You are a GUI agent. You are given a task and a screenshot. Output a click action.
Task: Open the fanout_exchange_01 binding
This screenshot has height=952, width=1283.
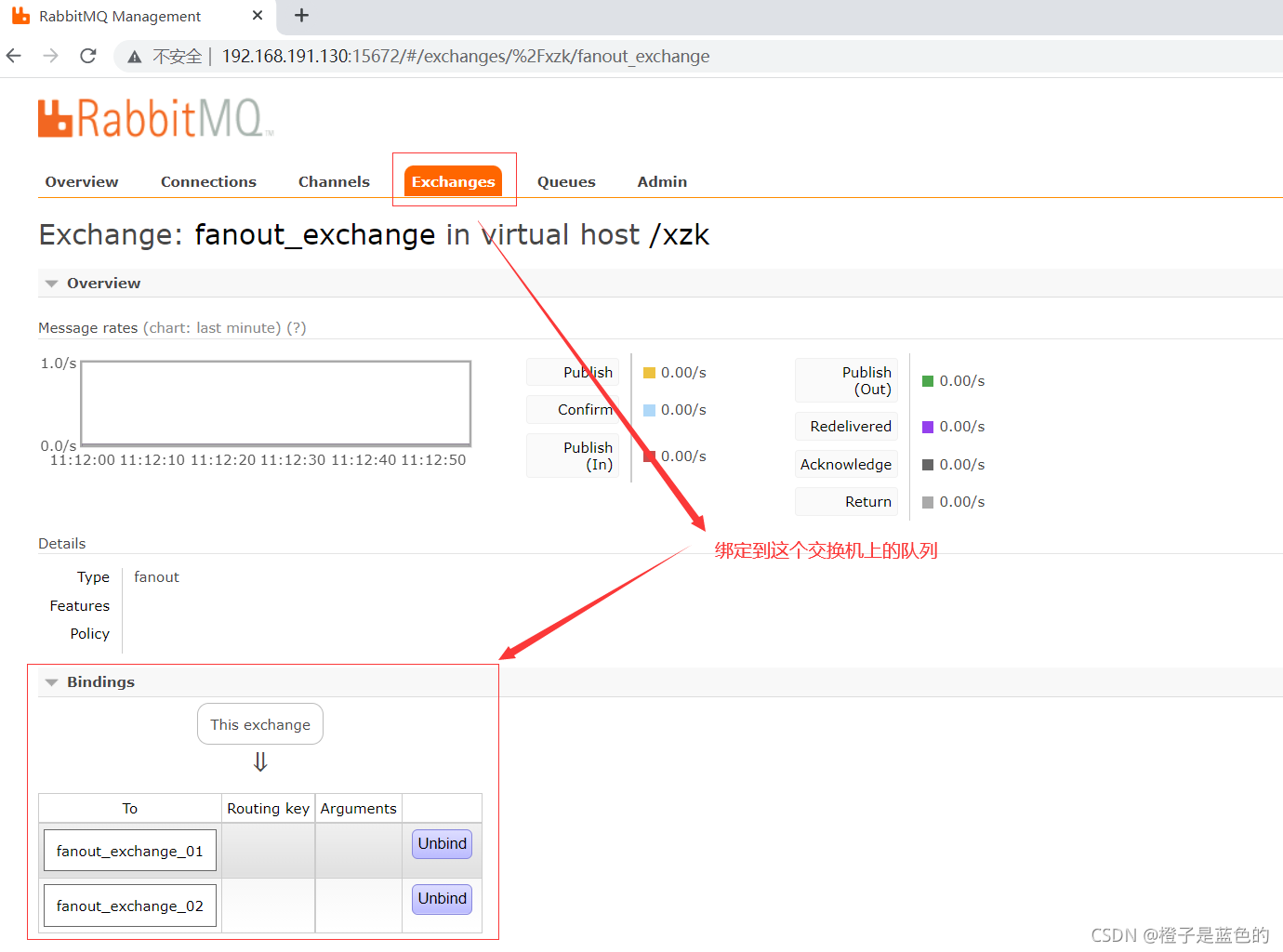(x=130, y=851)
